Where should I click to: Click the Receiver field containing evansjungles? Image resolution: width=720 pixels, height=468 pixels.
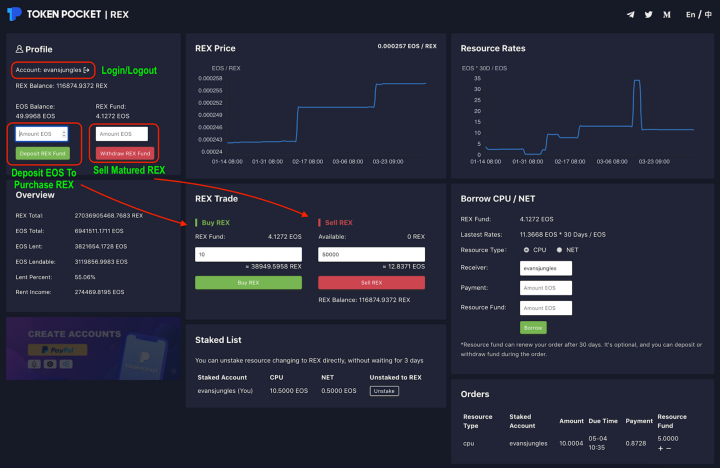[546, 268]
